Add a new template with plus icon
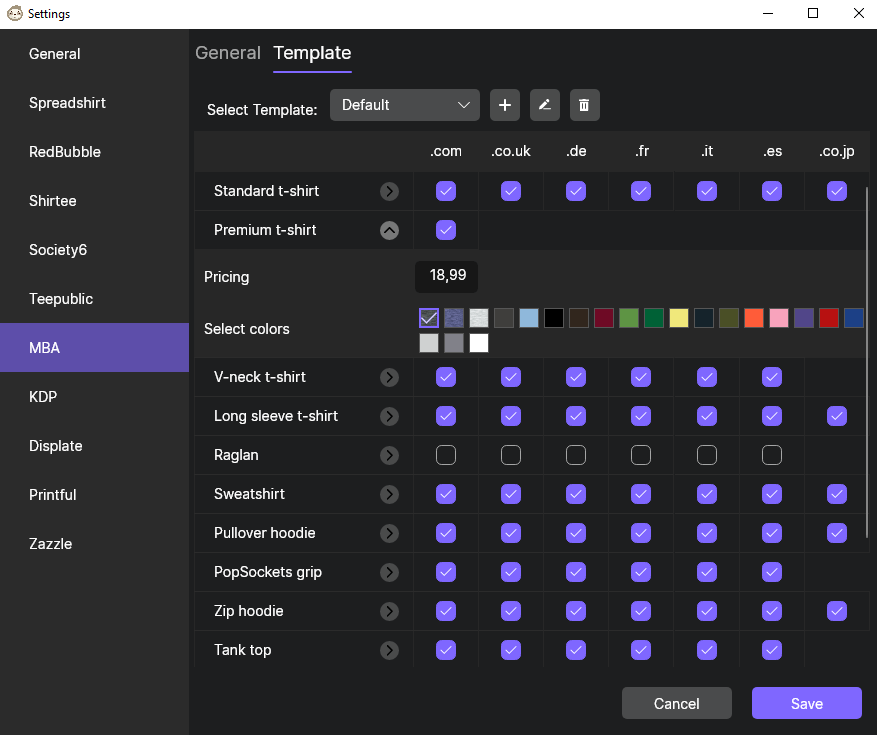This screenshot has height=735, width=877. pos(504,105)
